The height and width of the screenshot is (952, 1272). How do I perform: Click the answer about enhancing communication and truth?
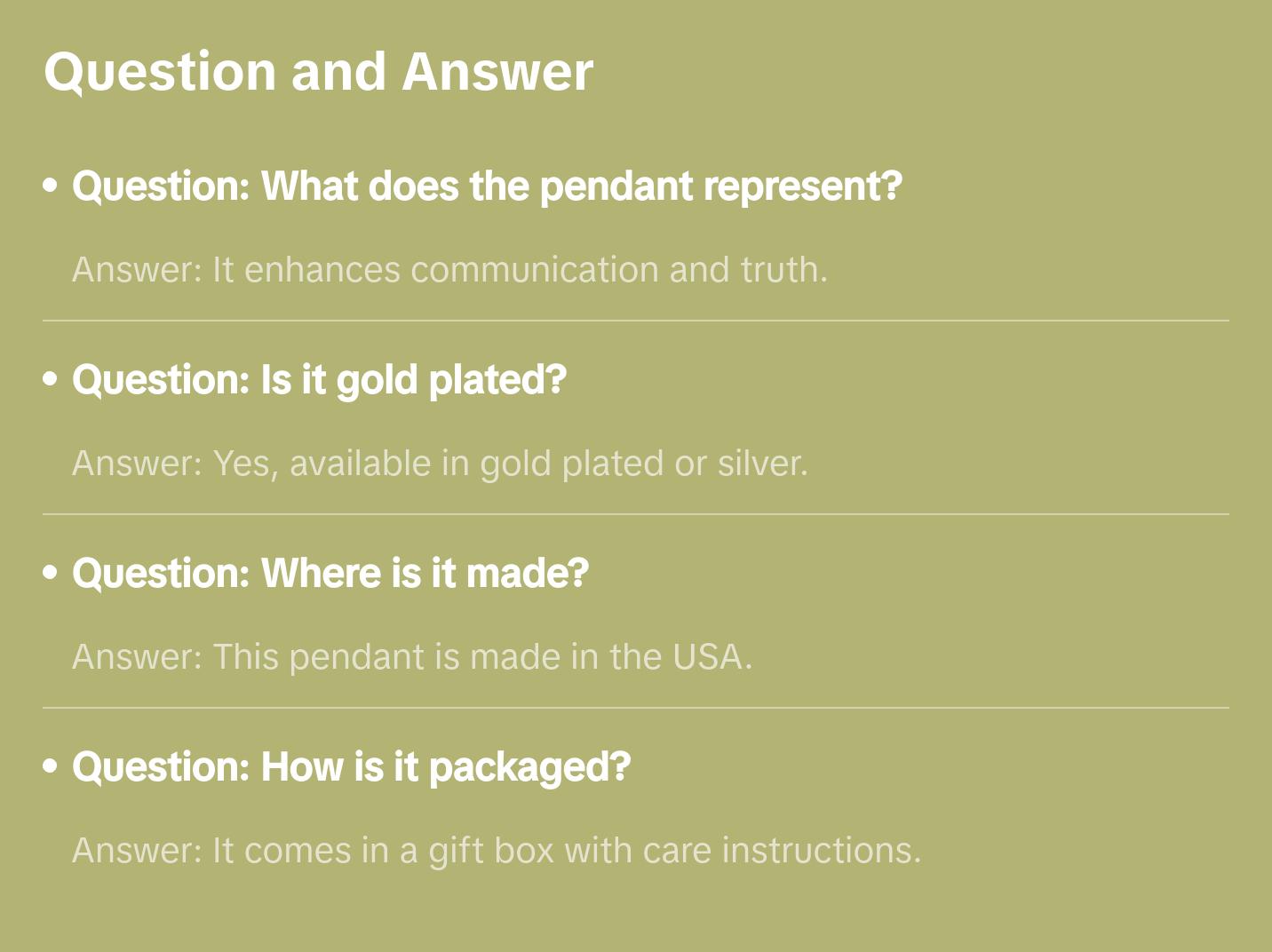coord(449,269)
